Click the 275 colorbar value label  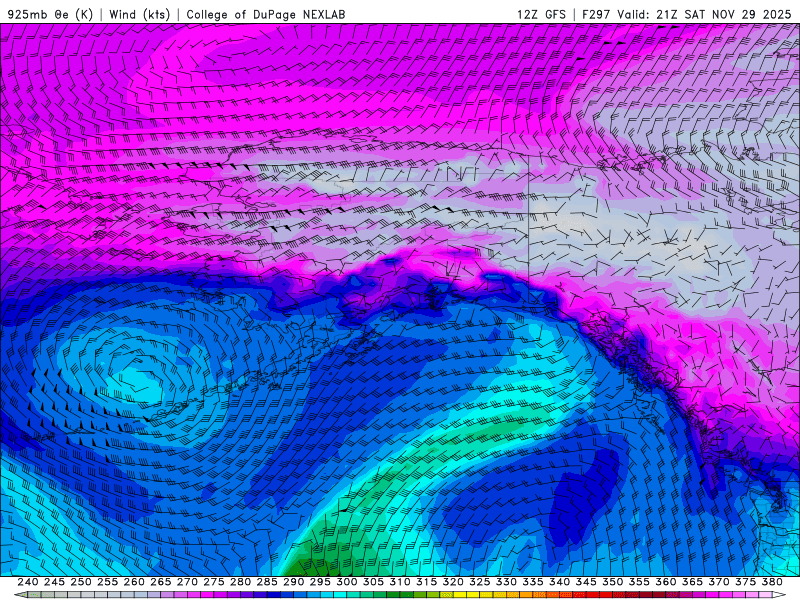point(214,582)
